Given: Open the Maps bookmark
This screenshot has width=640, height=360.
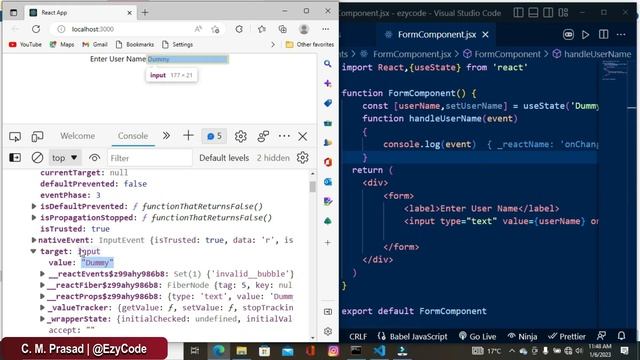Looking at the screenshot, I should (62, 44).
